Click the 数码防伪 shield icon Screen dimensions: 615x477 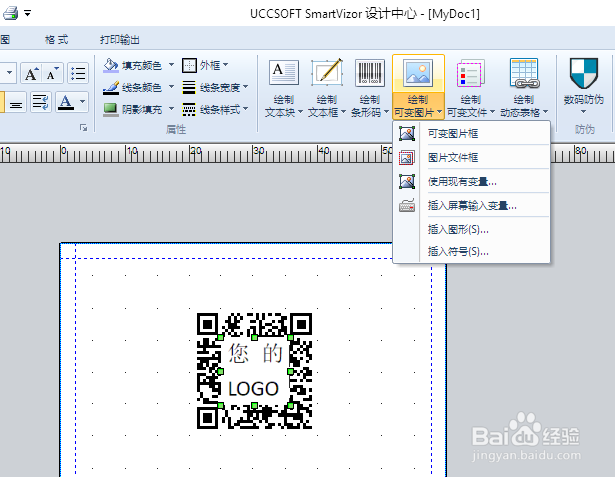tap(584, 73)
